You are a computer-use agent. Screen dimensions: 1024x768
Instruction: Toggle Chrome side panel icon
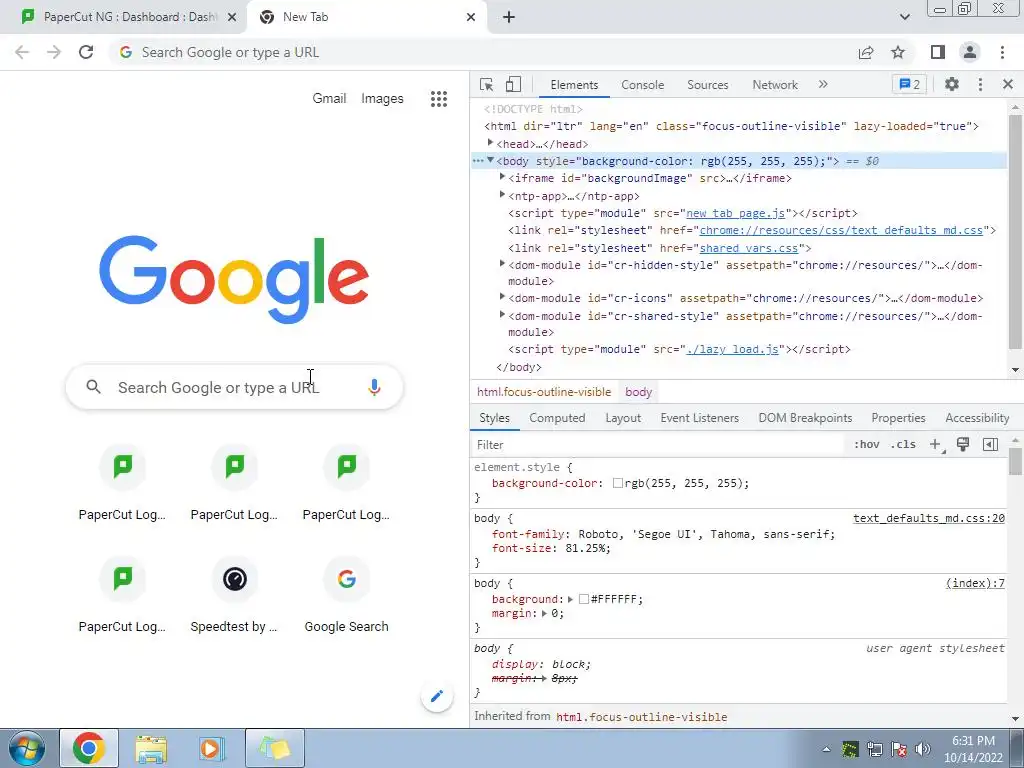938,52
